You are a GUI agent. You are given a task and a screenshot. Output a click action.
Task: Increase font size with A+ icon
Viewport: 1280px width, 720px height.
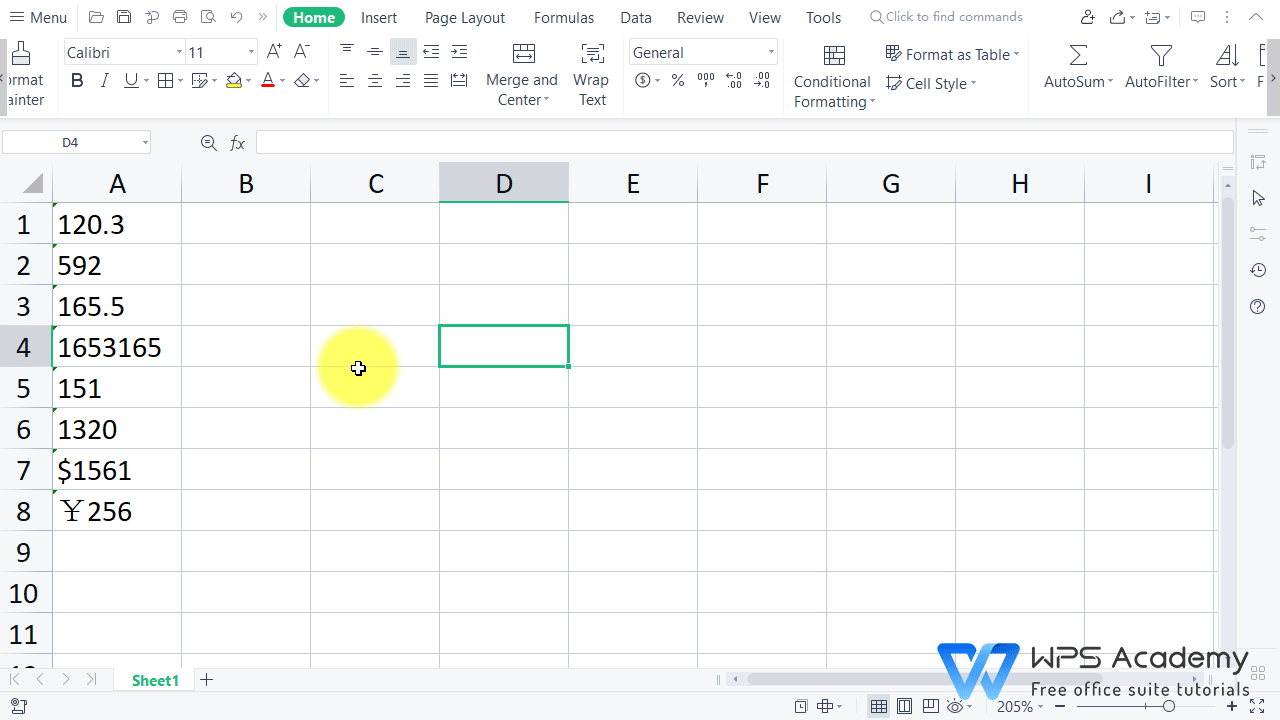(274, 52)
